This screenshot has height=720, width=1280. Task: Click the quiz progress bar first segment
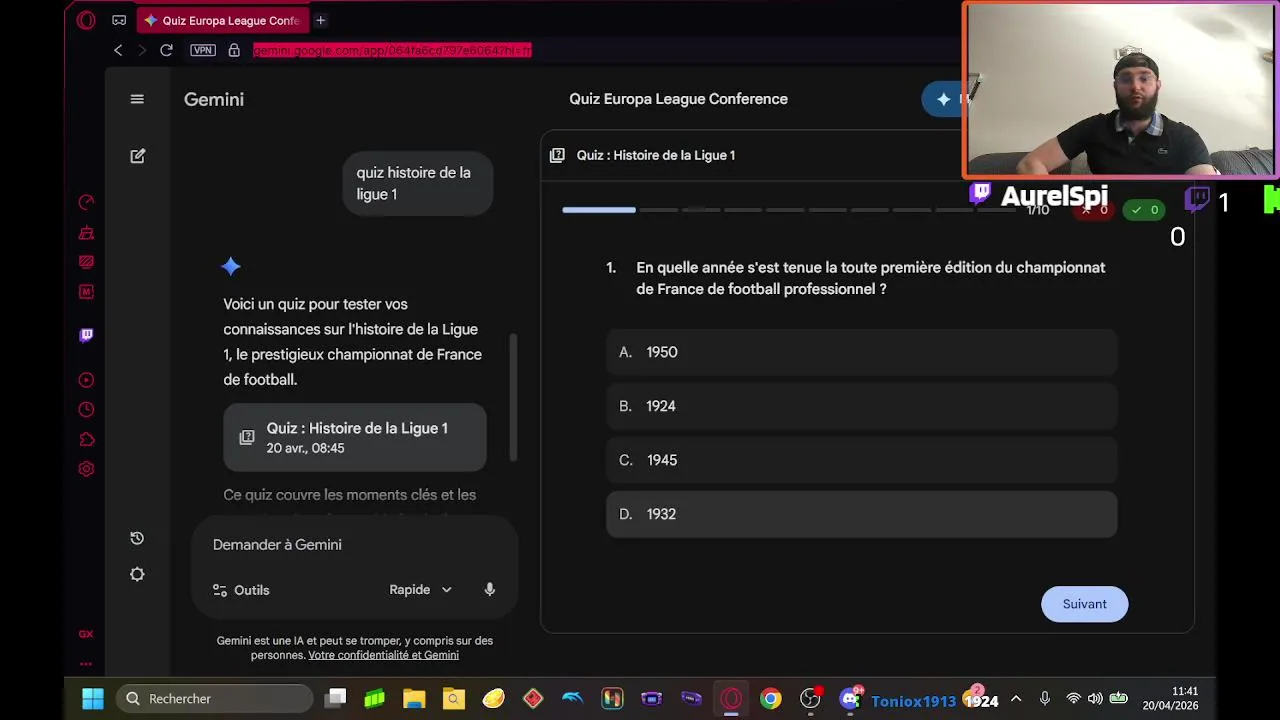[x=599, y=210]
